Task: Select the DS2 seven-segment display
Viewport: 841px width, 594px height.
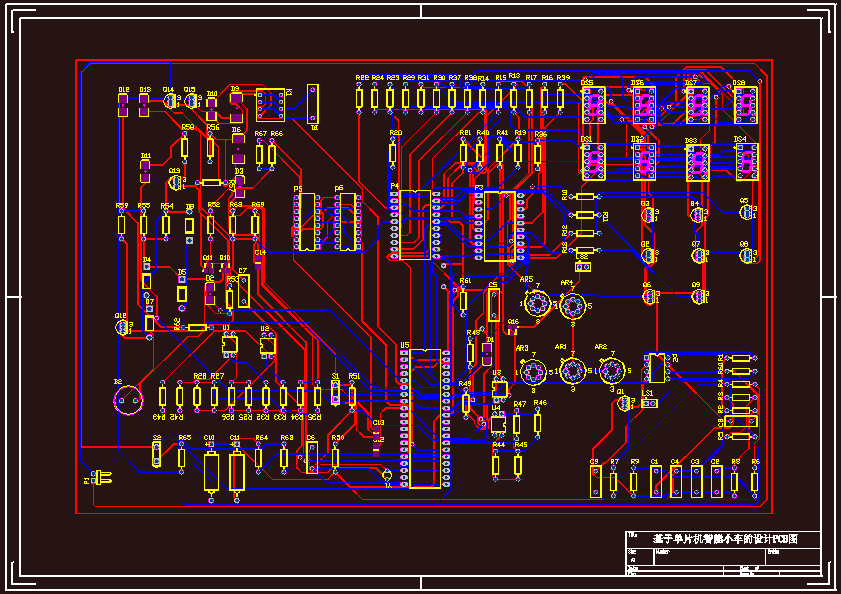Action: 644,162
